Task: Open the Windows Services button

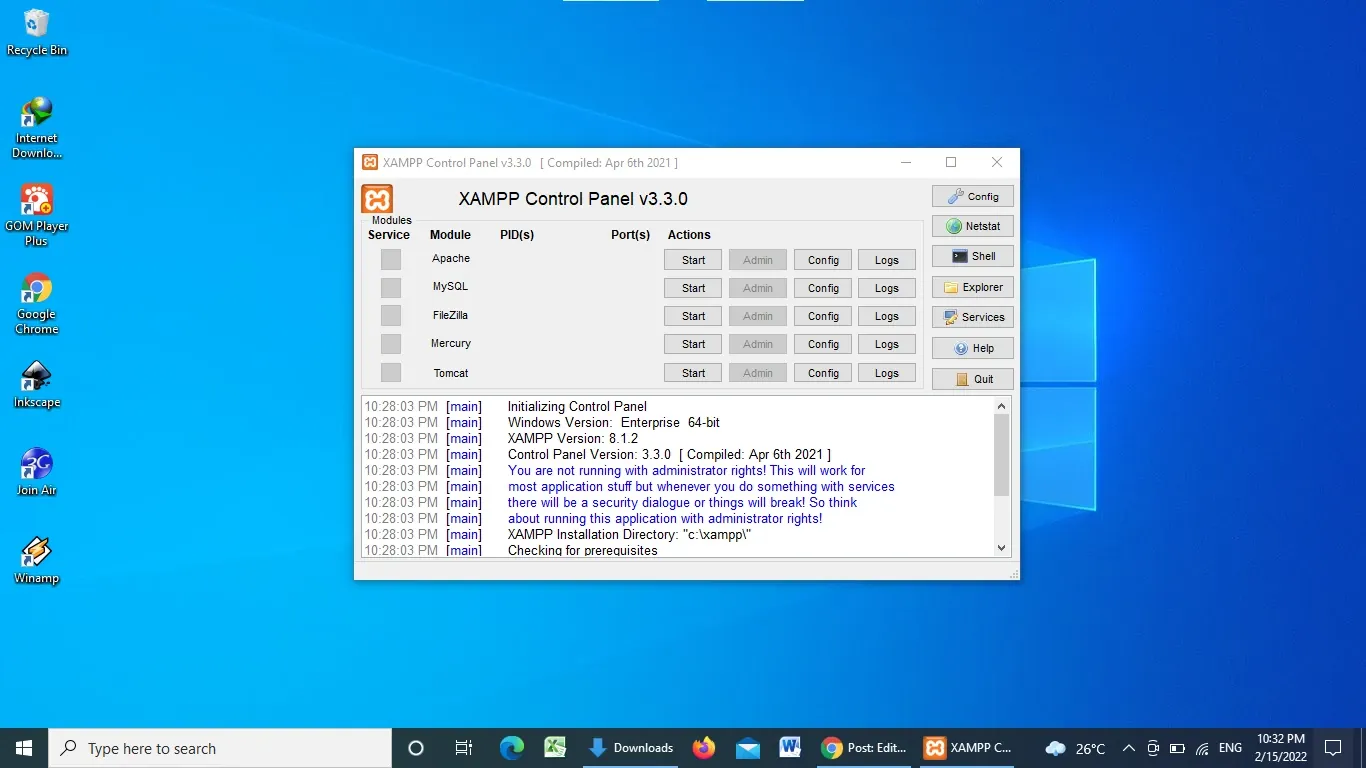Action: (973, 317)
